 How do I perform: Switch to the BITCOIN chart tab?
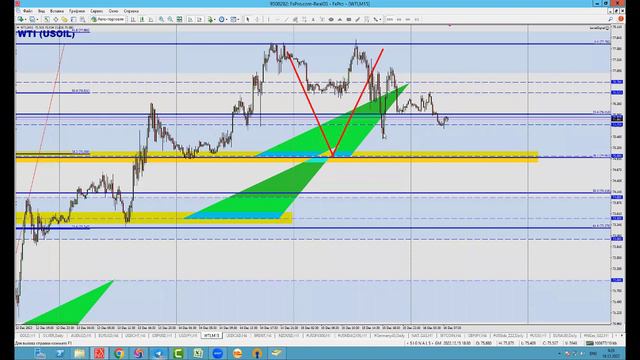point(451,336)
